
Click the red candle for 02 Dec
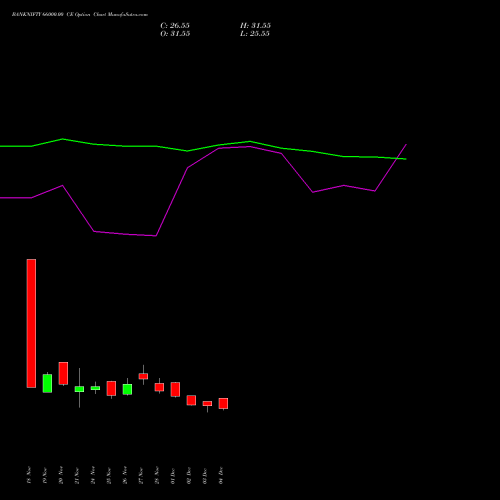pyautogui.click(x=191, y=400)
